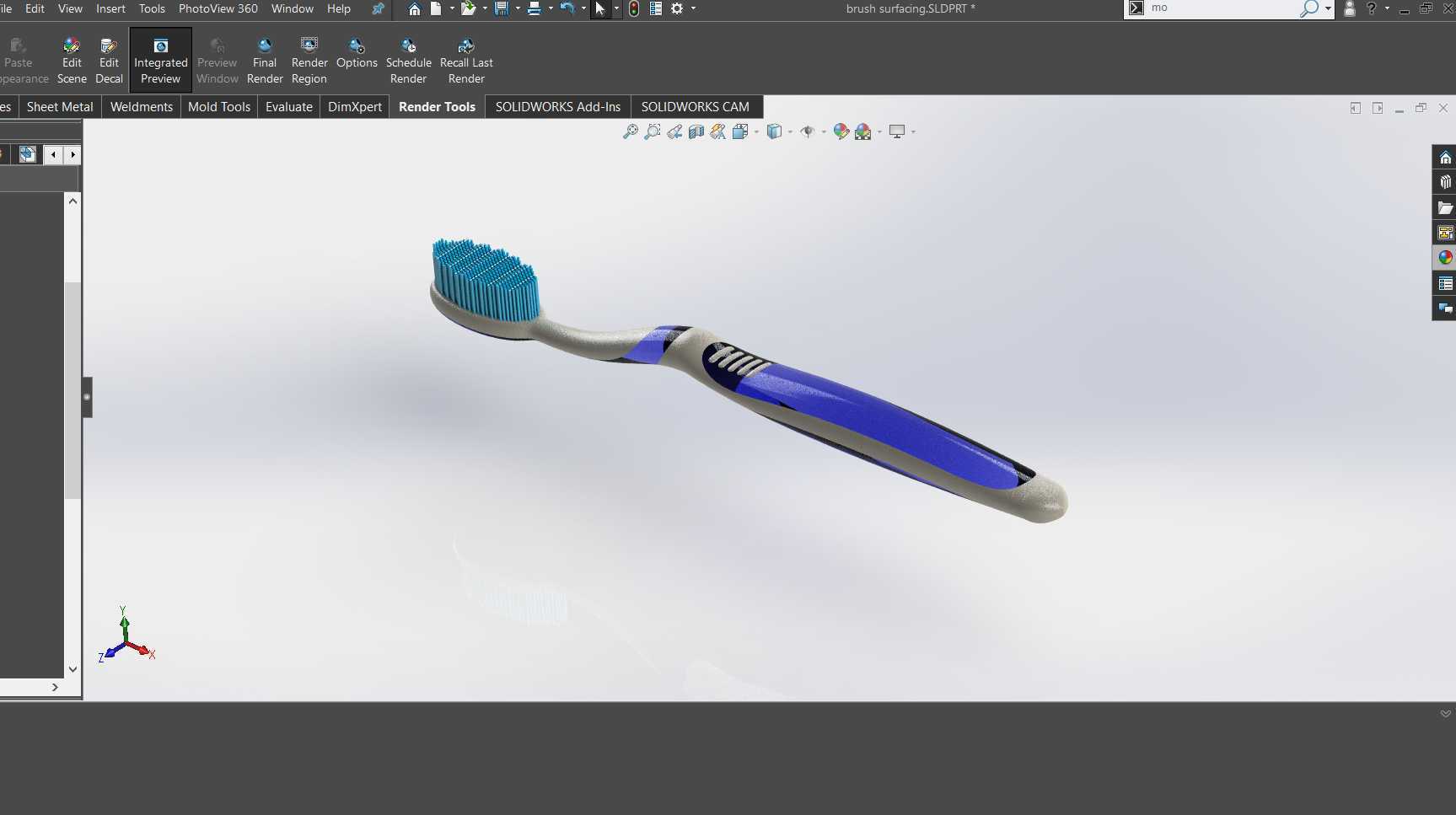Switch to SOLIDWORKS Add-Ins tab
The height and width of the screenshot is (815, 1456).
[x=558, y=107]
